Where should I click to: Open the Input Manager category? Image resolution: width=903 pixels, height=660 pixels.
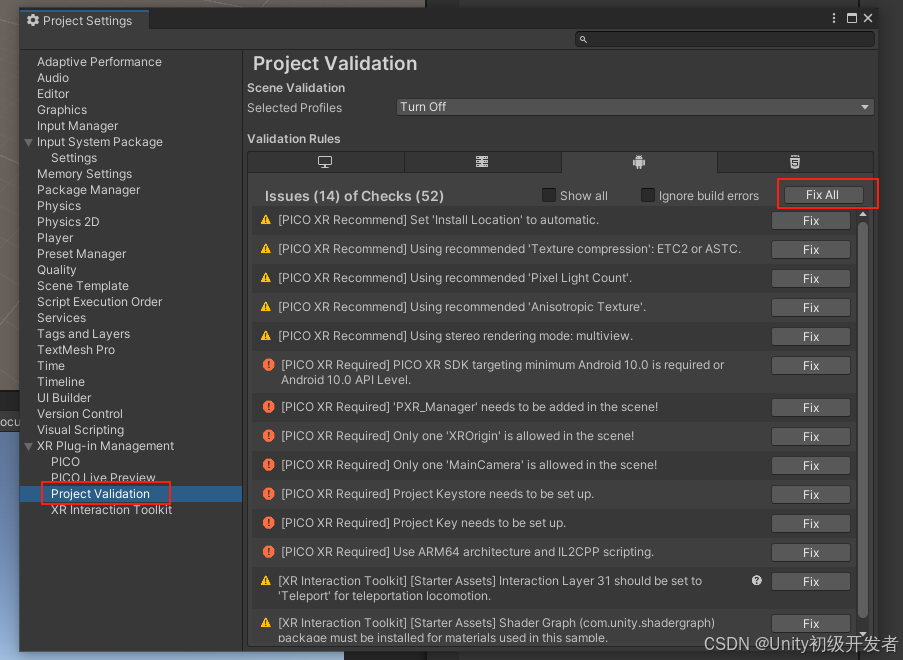tap(77, 126)
